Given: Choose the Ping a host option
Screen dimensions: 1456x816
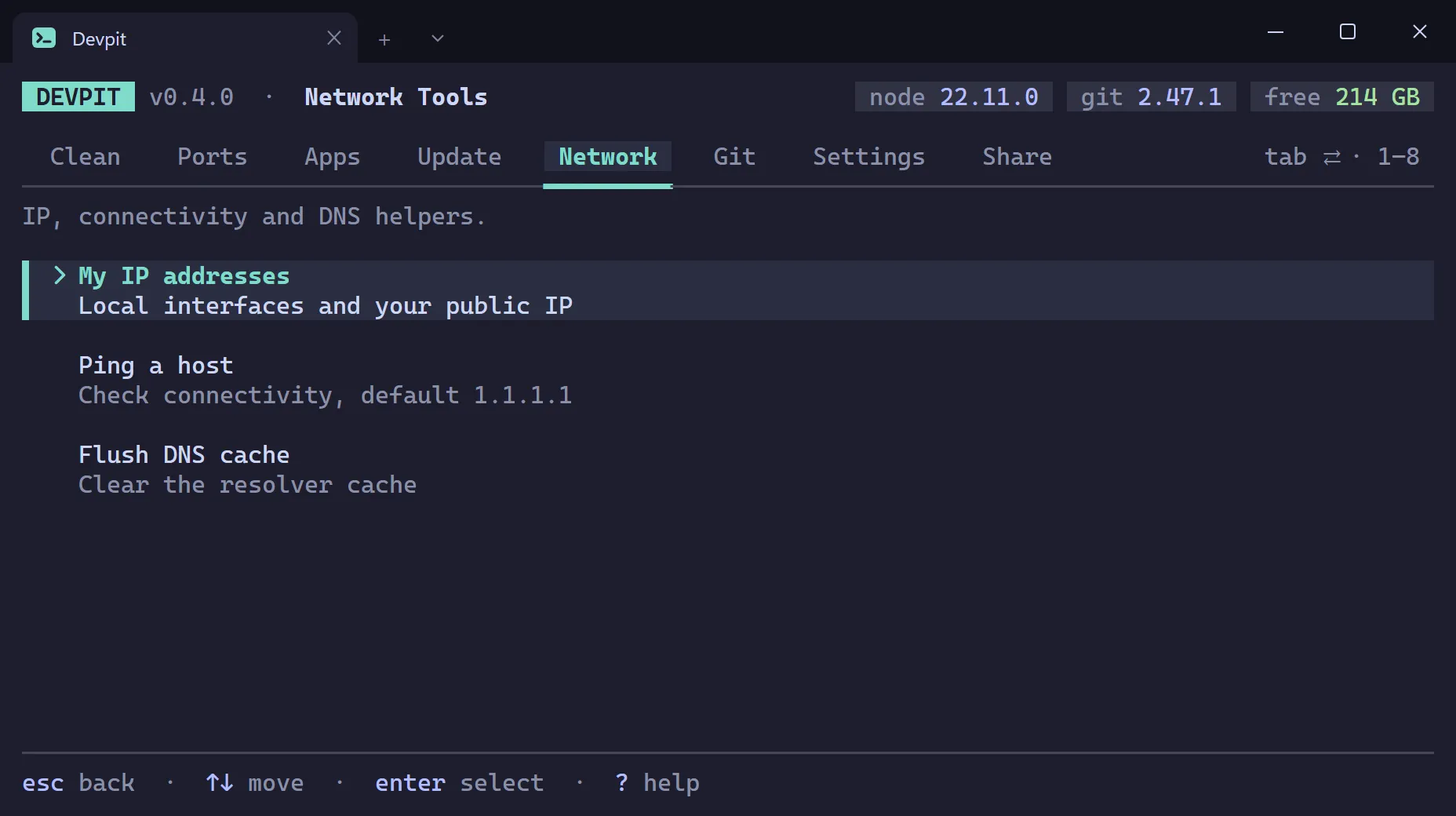Looking at the screenshot, I should pos(728,380).
